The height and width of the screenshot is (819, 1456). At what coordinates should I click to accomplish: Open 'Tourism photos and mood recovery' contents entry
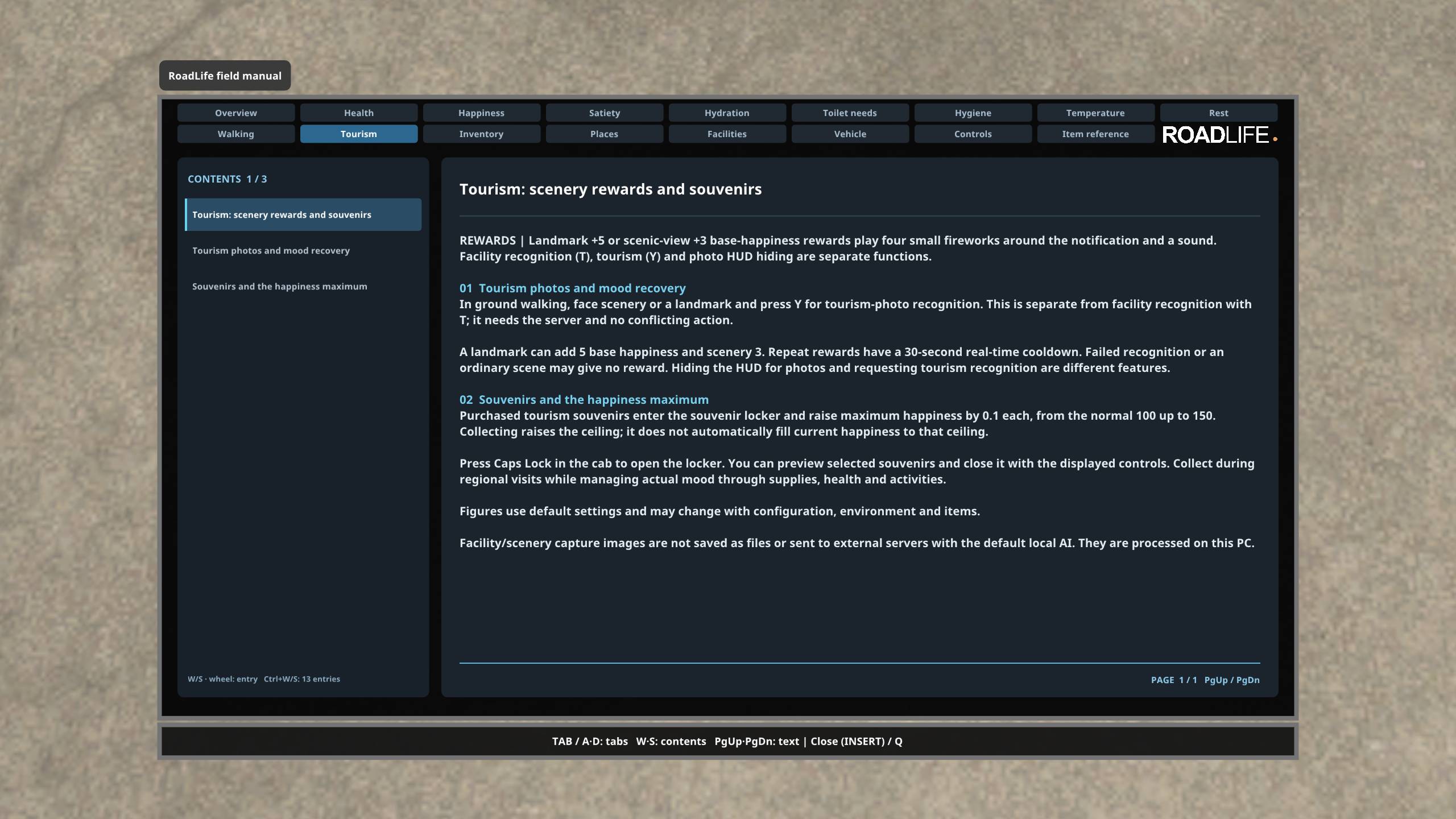(x=303, y=250)
